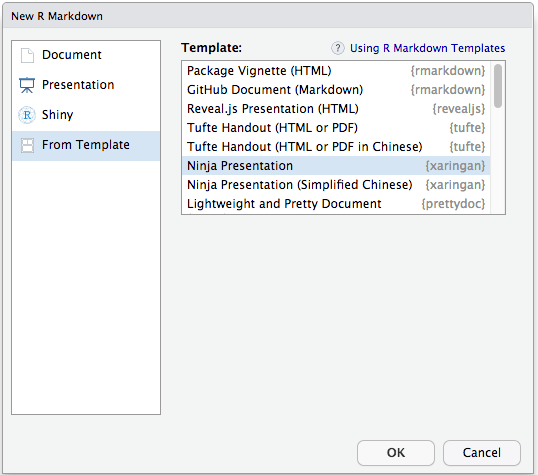
Task: Dismiss dialog with Cancel button
Action: 482,453
